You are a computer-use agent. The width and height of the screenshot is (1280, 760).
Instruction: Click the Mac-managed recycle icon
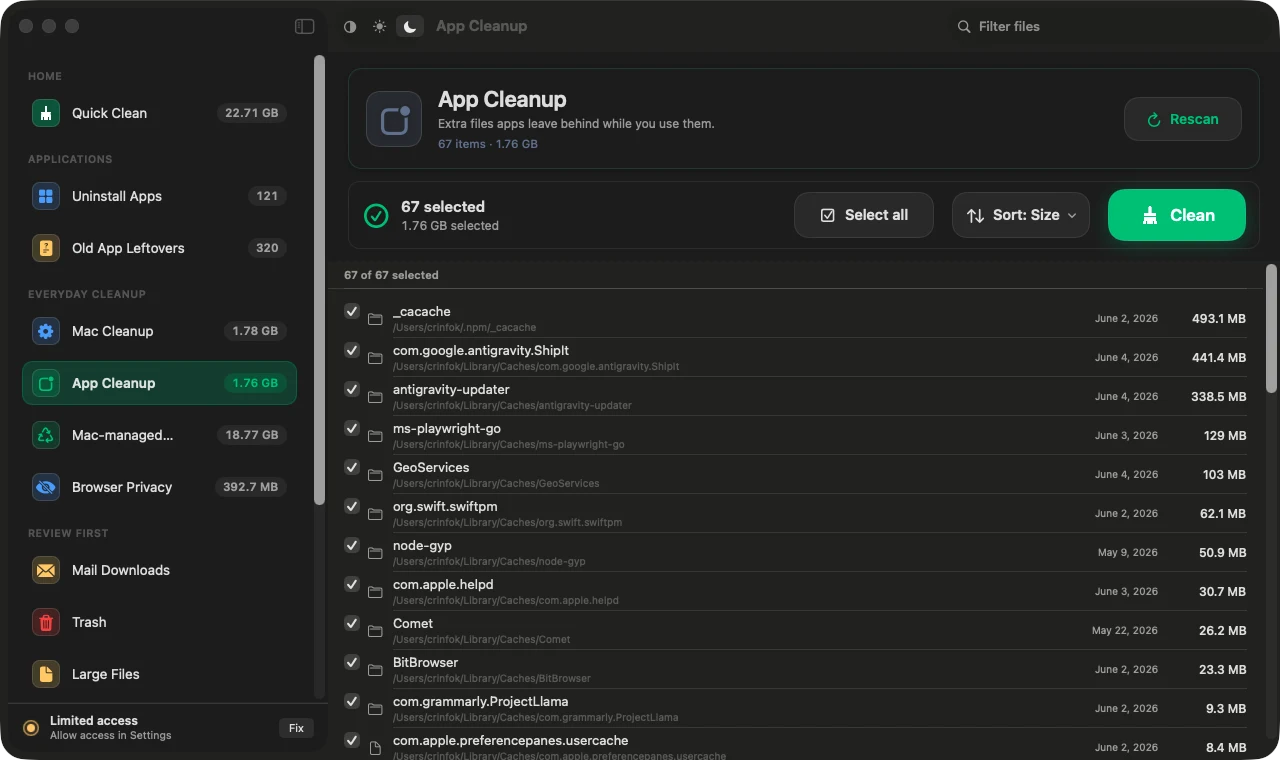(46, 435)
